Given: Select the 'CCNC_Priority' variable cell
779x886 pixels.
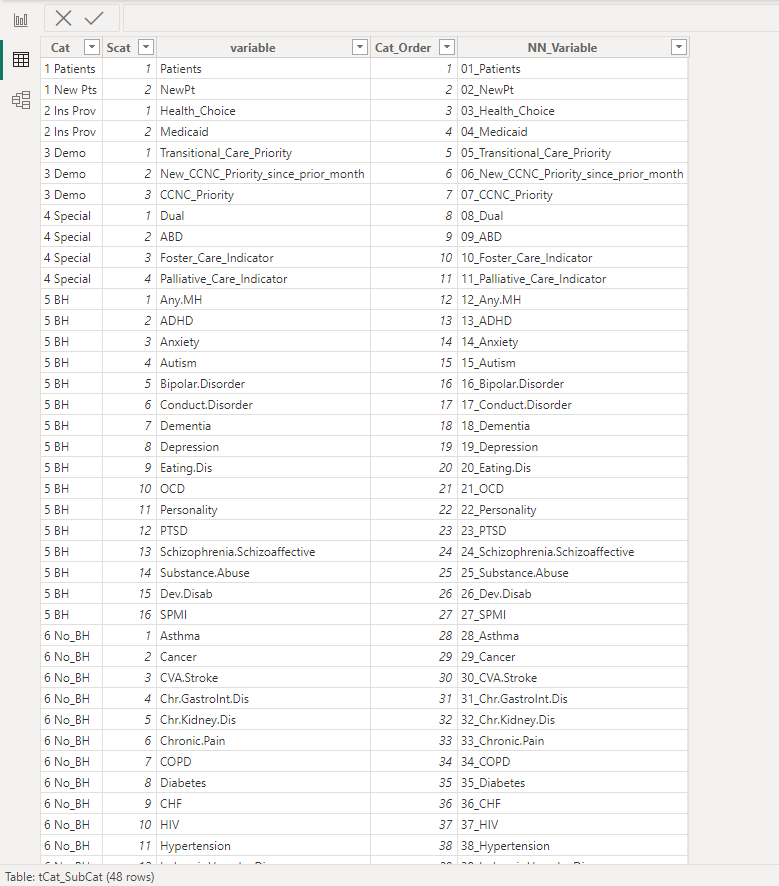Looking at the screenshot, I should tap(263, 195).
